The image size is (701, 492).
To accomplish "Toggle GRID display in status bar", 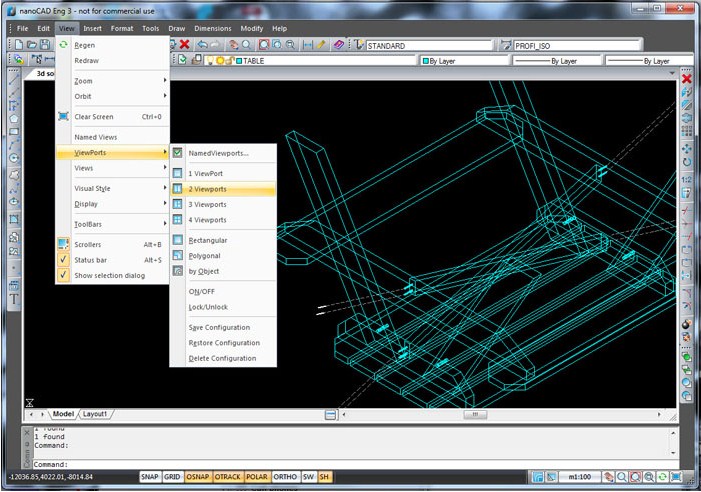I will [172, 477].
